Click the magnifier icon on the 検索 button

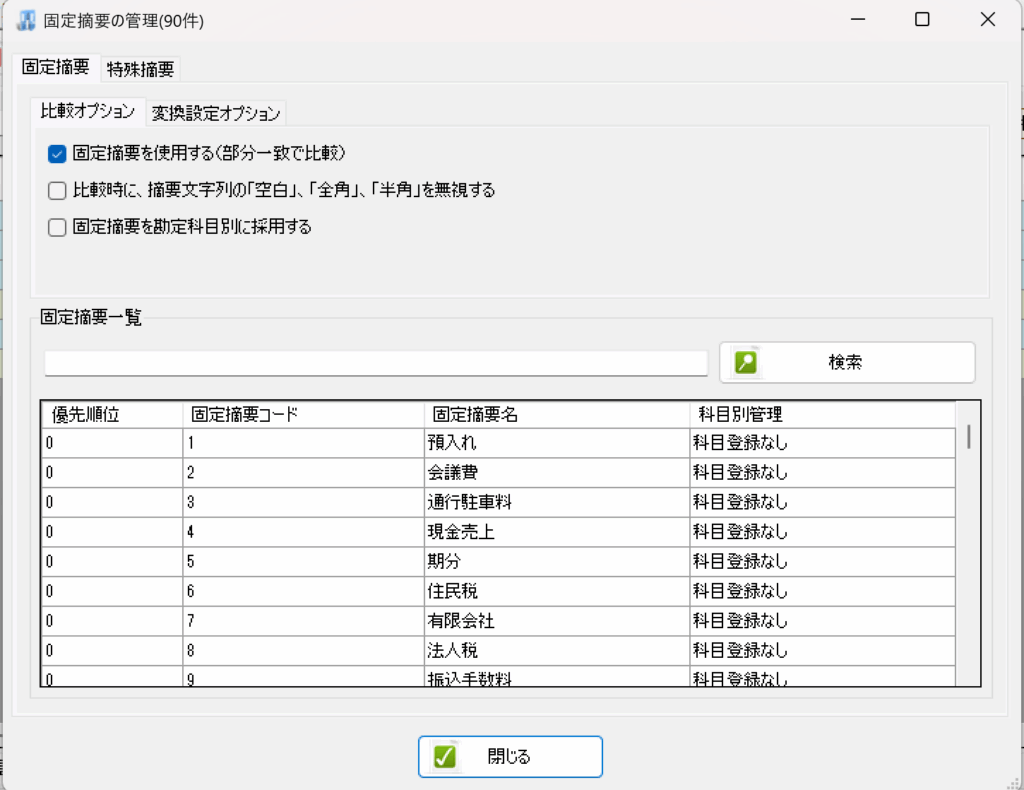point(746,362)
